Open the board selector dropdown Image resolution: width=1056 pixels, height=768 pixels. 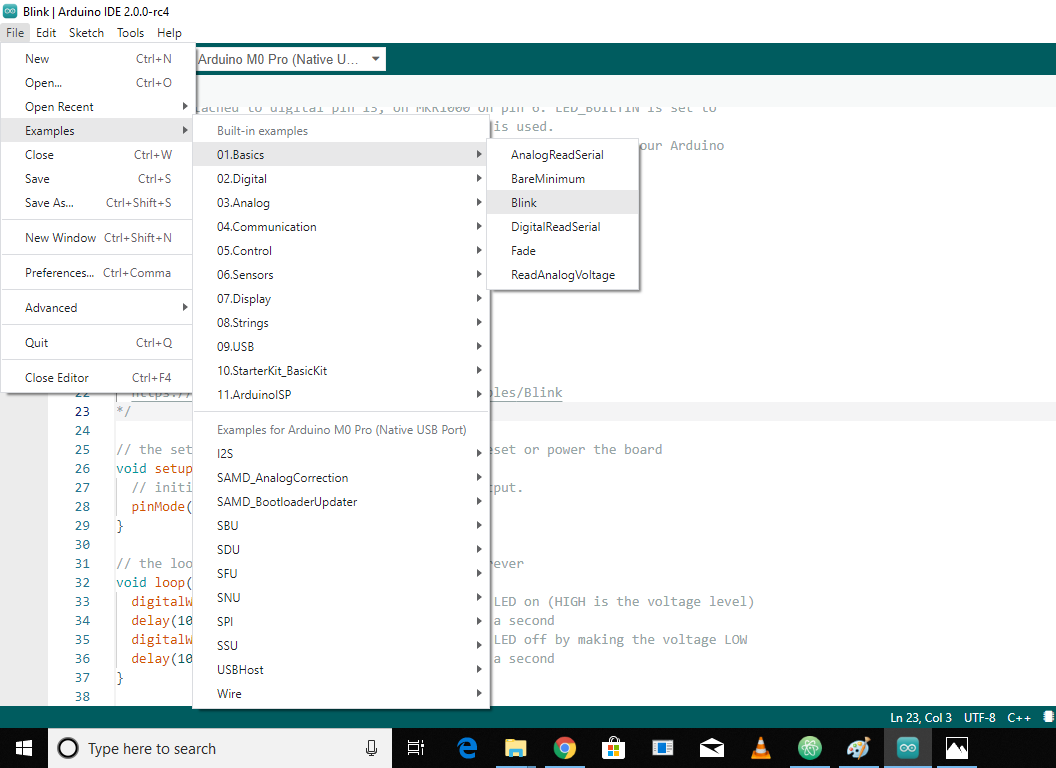pos(291,59)
